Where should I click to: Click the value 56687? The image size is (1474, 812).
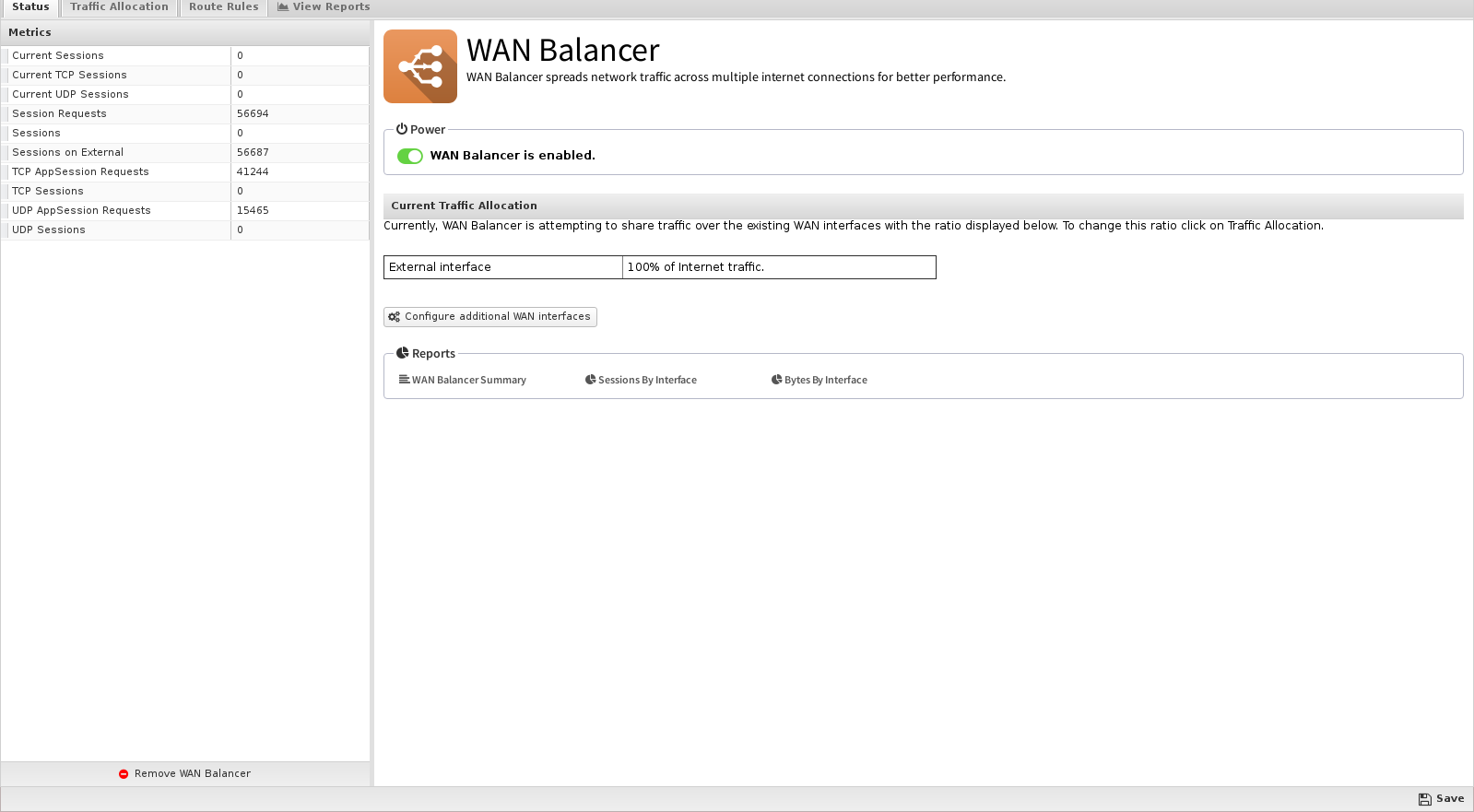(253, 153)
